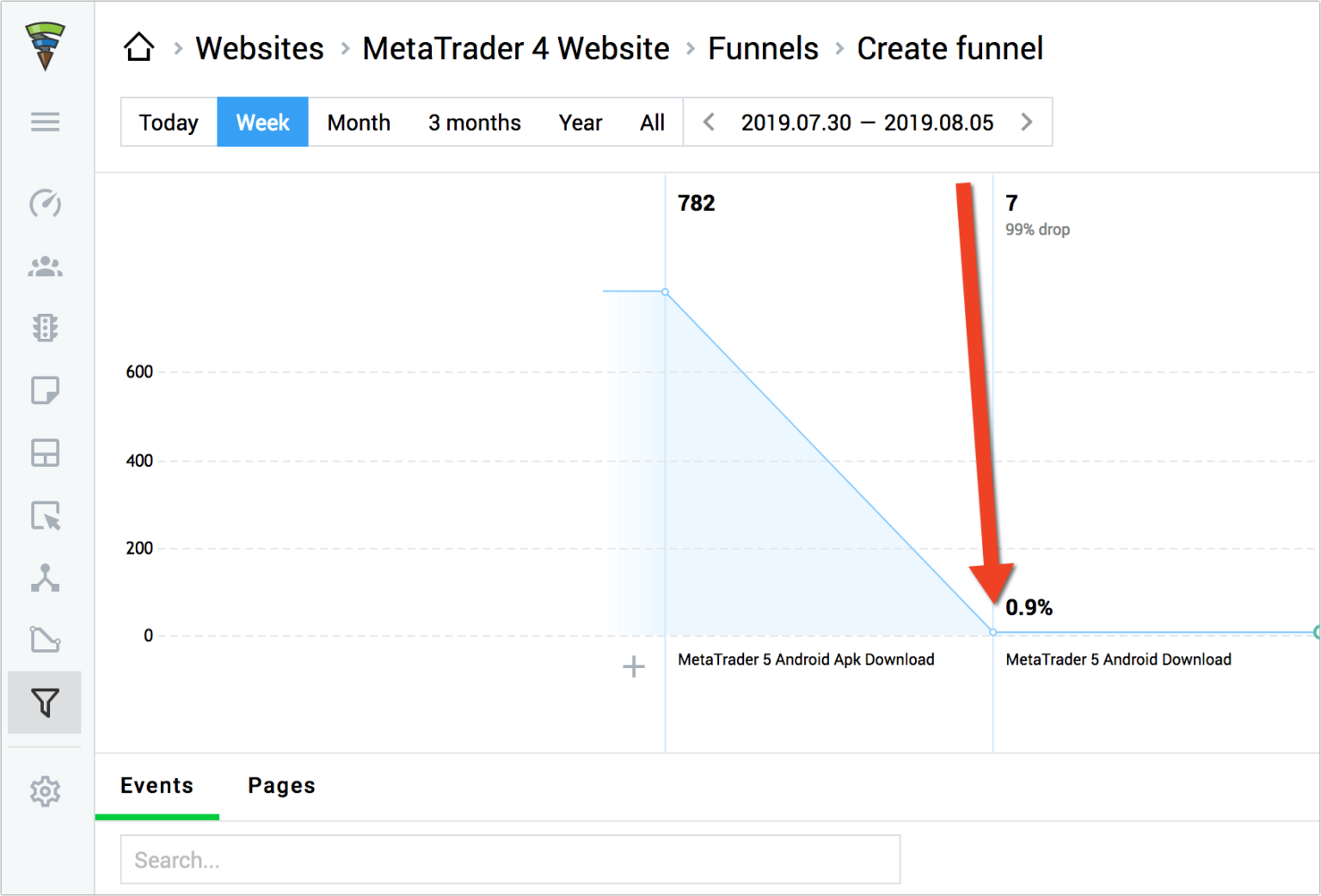The width and height of the screenshot is (1321, 896).
Task: Select the funnel icon in the sidebar
Action: point(45,703)
